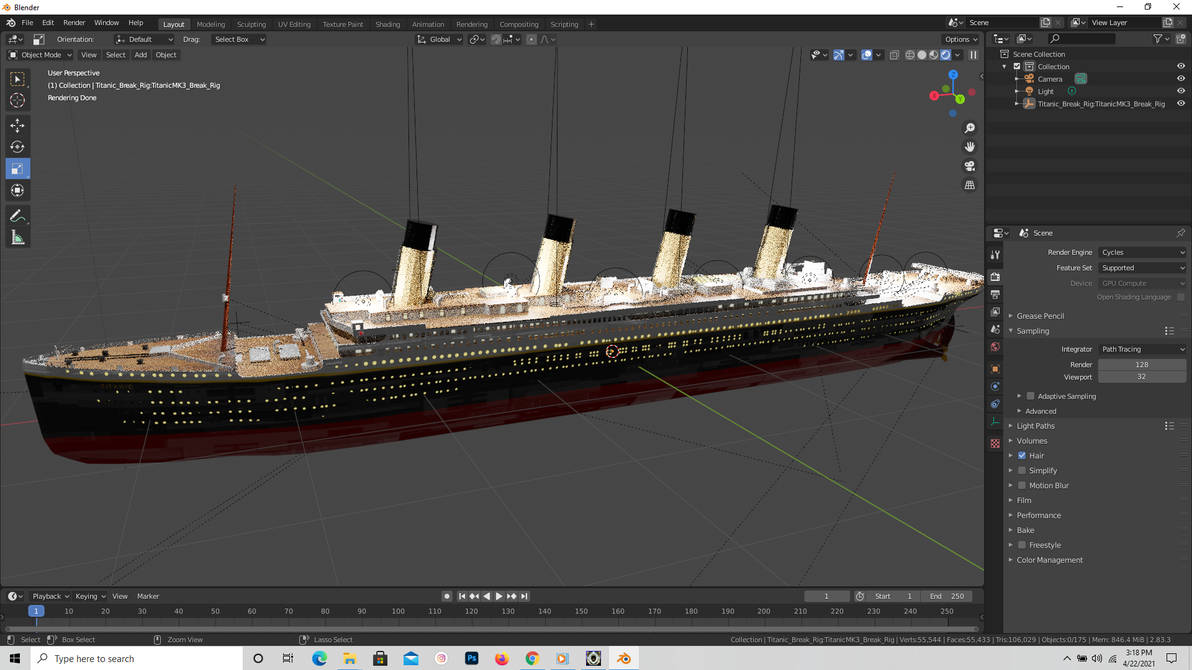
Task: Select the Transform tool
Action: click(17, 191)
